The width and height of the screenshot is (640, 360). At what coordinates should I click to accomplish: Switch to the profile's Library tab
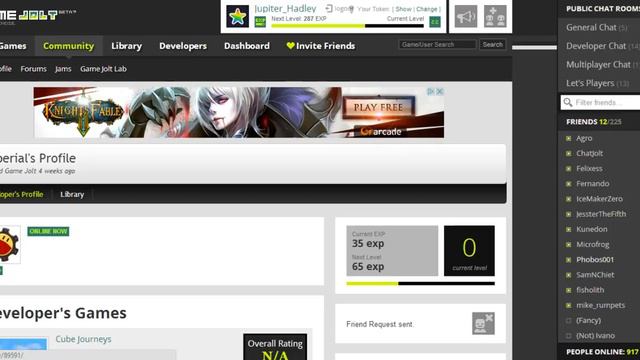click(x=72, y=194)
